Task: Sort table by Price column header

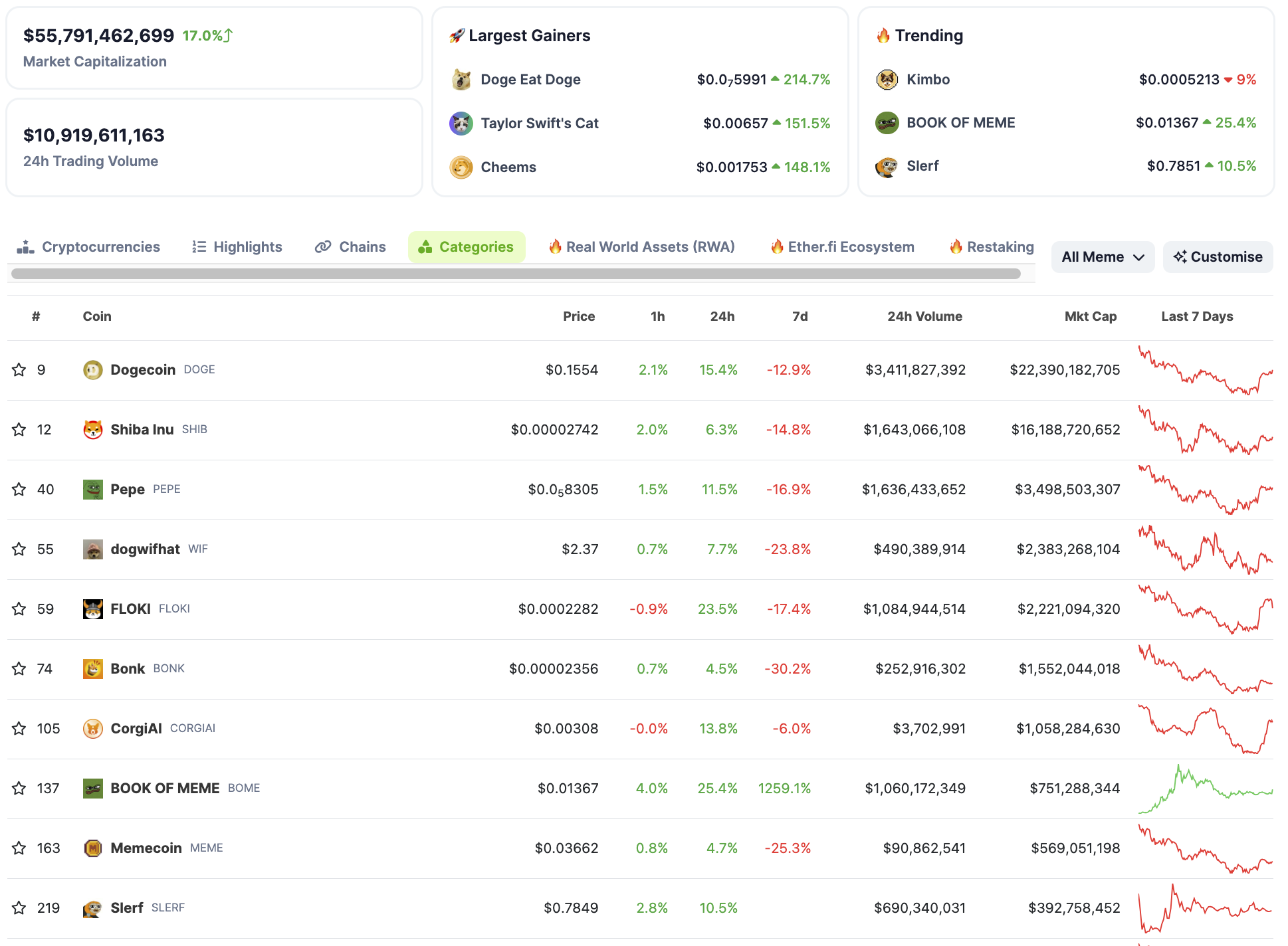Action: point(579,317)
